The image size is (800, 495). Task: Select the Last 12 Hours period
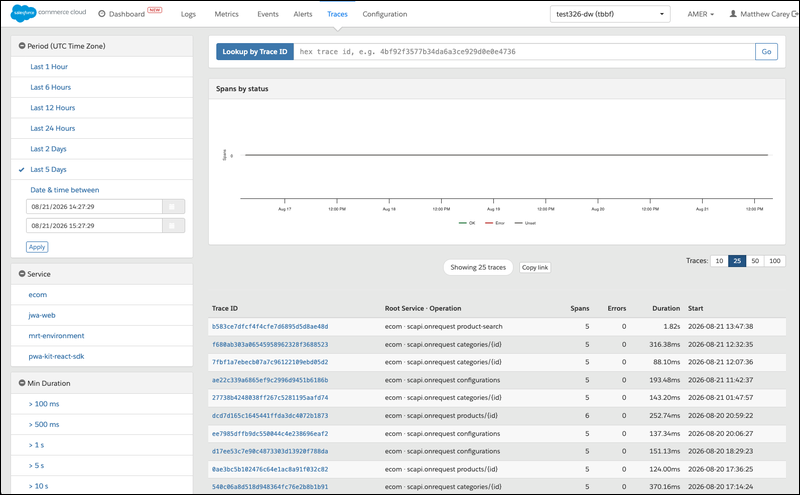53,108
